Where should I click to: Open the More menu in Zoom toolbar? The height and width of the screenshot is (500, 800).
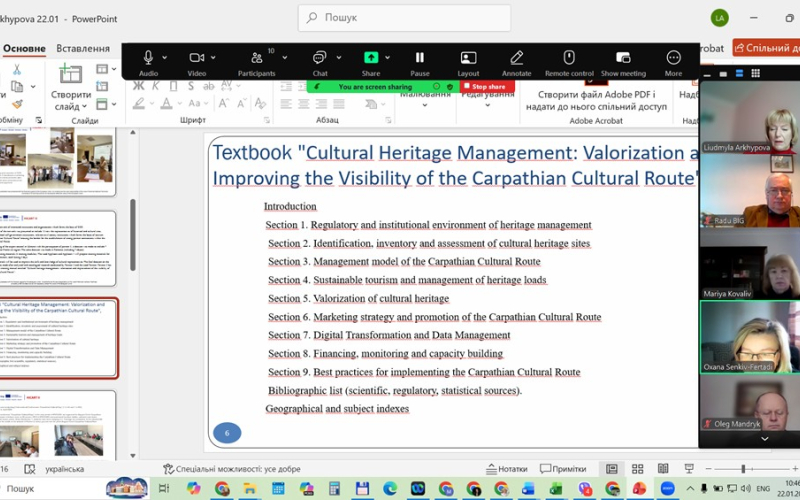[673, 58]
